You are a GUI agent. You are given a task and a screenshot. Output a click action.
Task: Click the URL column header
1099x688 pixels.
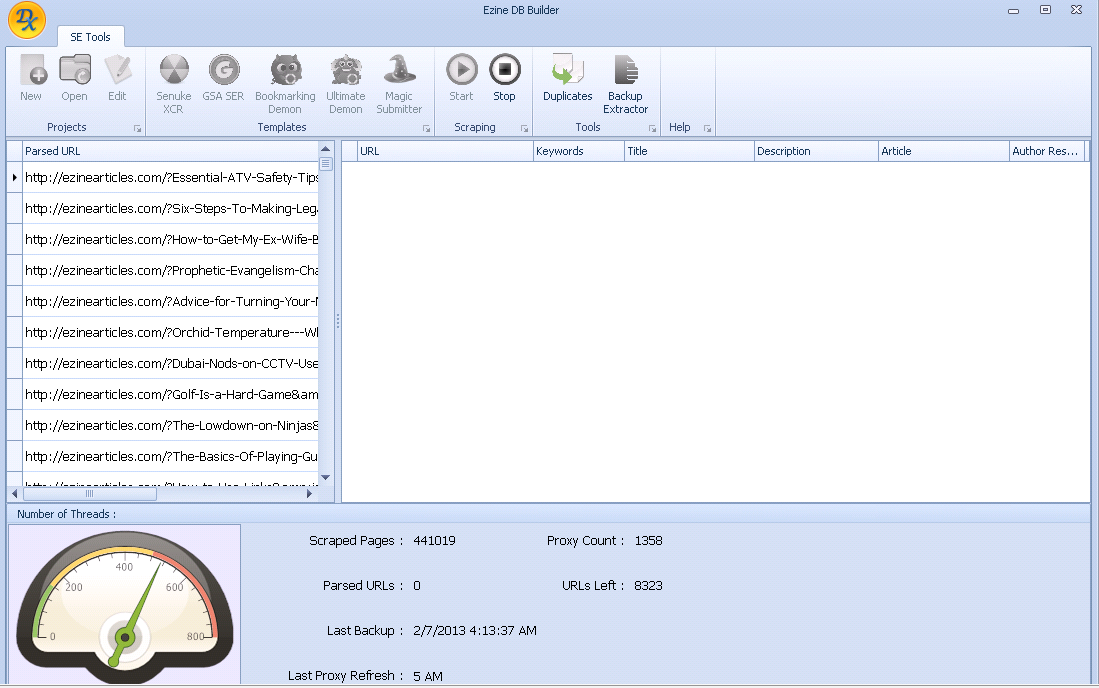pyautogui.click(x=445, y=151)
